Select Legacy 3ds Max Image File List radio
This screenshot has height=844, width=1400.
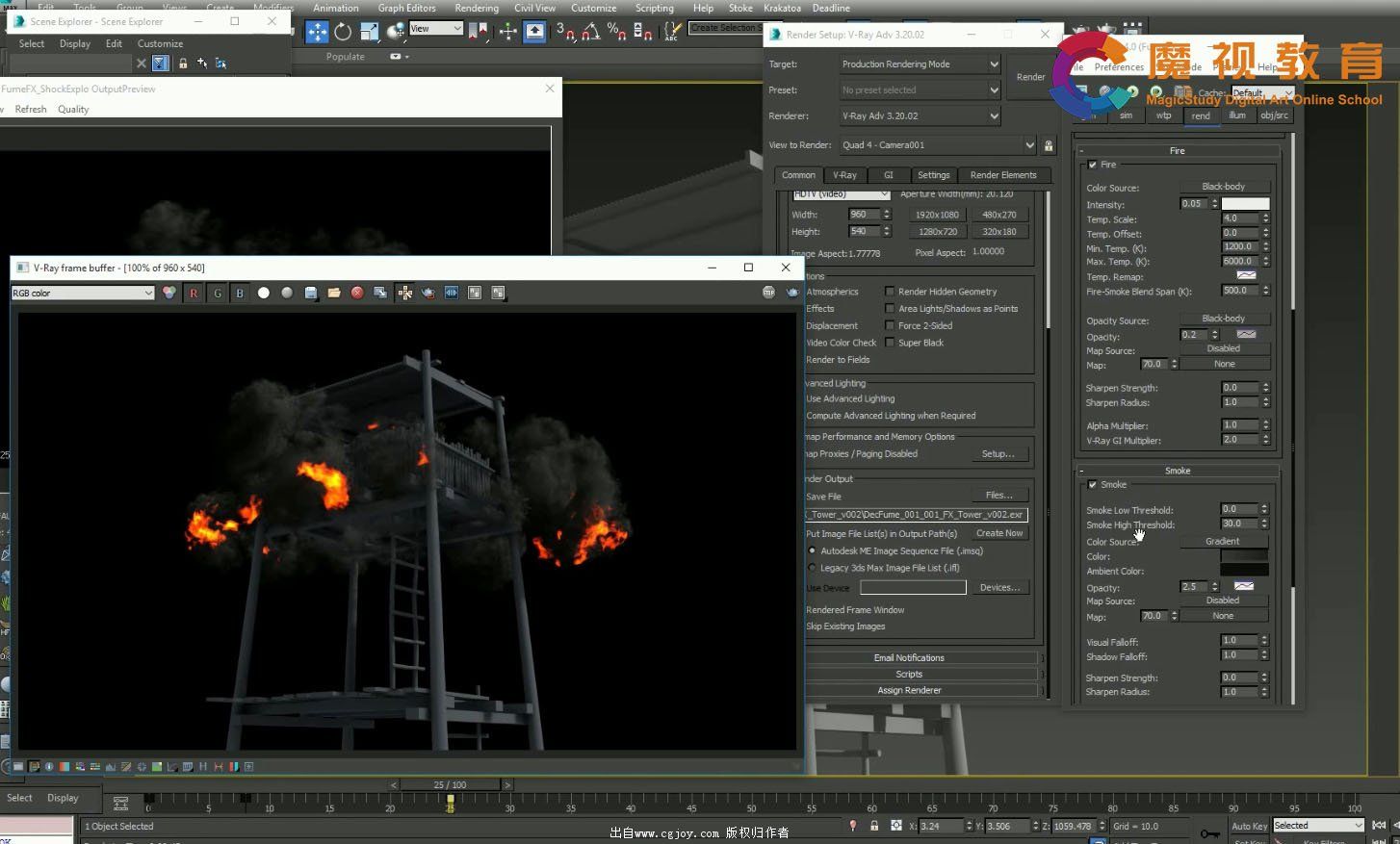click(813, 569)
